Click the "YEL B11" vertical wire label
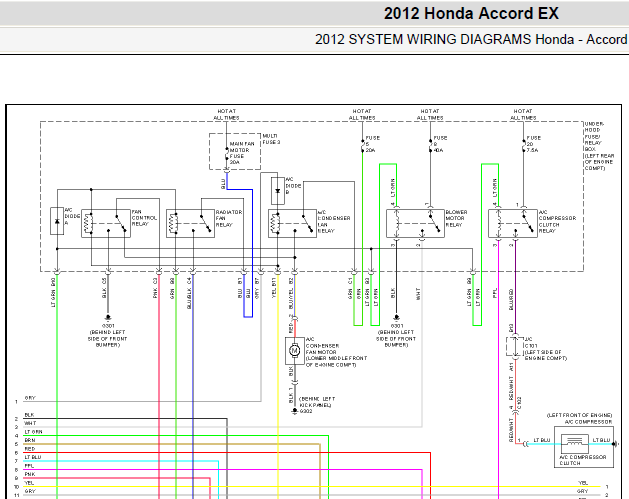Image resolution: width=629 pixels, height=499 pixels. coord(274,288)
